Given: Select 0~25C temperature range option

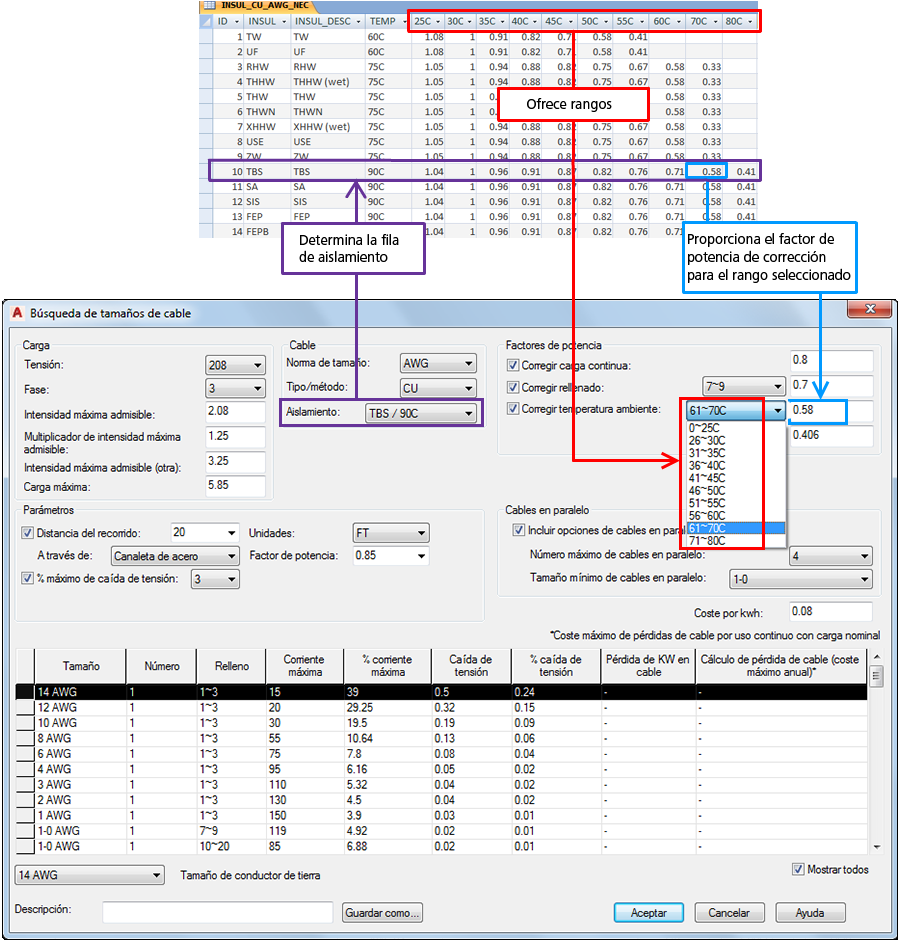Looking at the screenshot, I should [x=736, y=428].
